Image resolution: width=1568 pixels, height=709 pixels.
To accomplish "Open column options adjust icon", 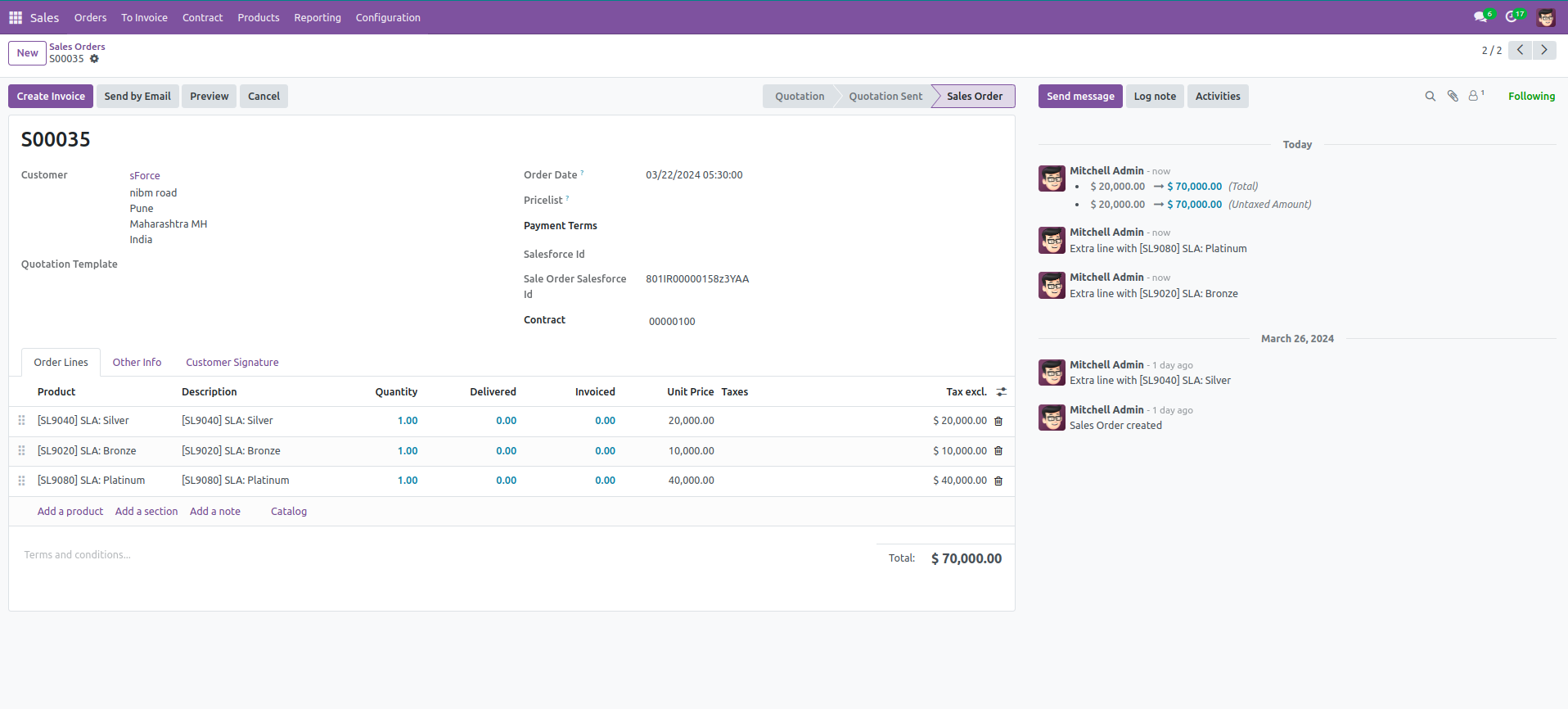I will click(1002, 392).
